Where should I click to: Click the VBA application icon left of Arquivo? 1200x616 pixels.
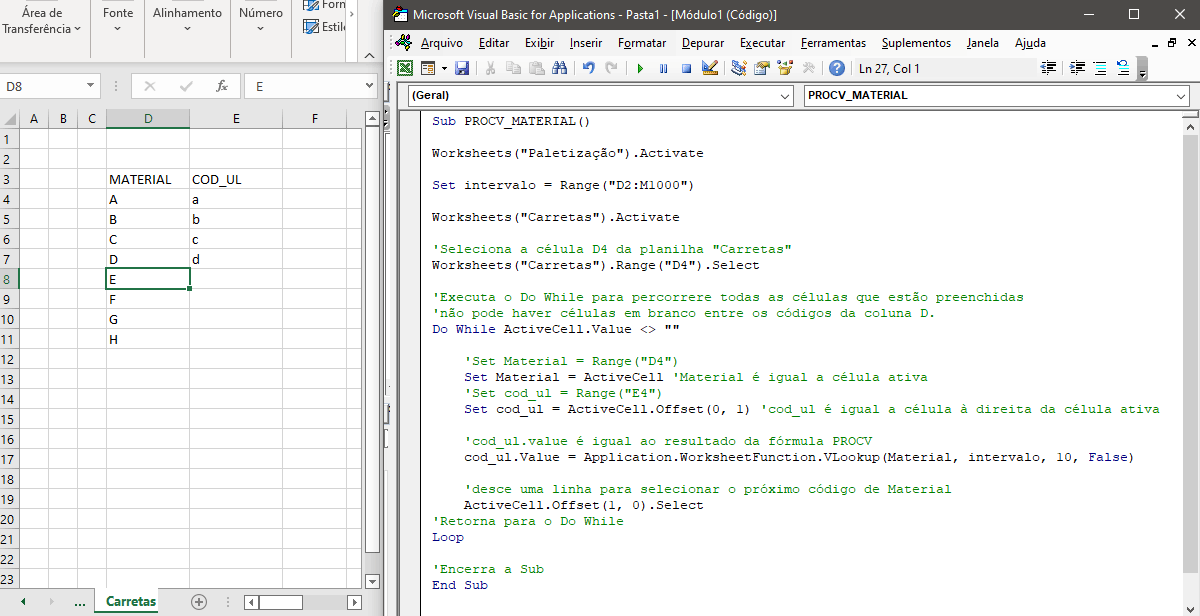point(404,42)
